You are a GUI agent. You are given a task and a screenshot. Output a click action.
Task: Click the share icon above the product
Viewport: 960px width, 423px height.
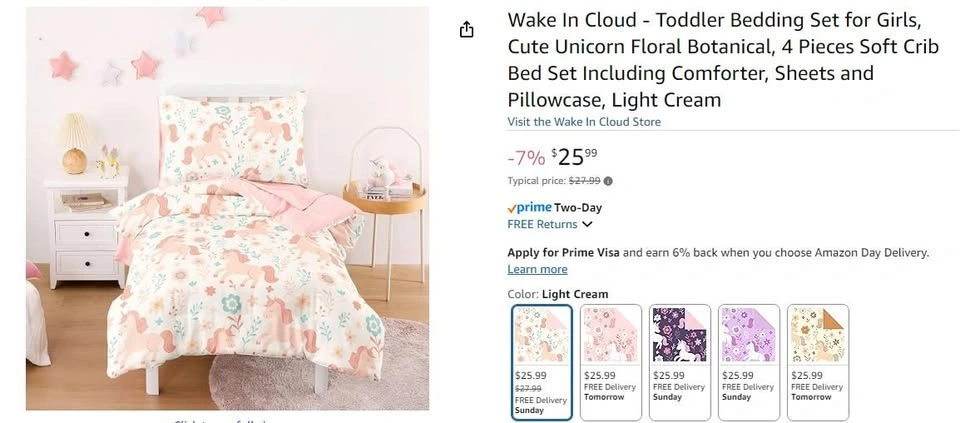pos(466,30)
